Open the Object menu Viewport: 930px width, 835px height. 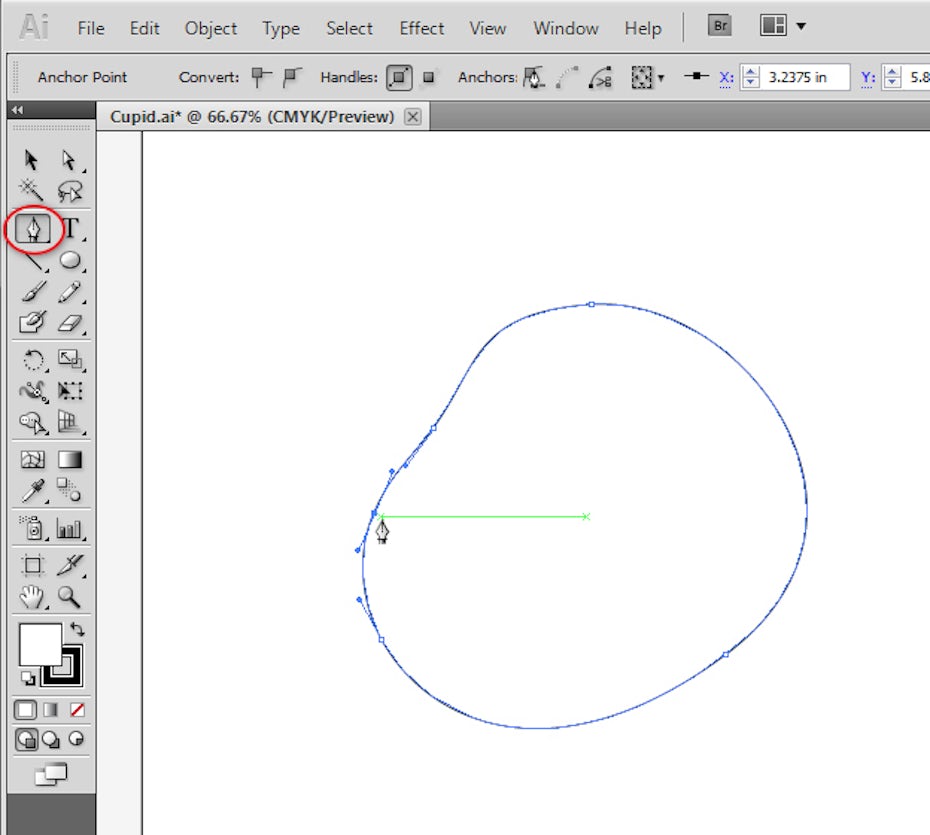click(x=211, y=28)
